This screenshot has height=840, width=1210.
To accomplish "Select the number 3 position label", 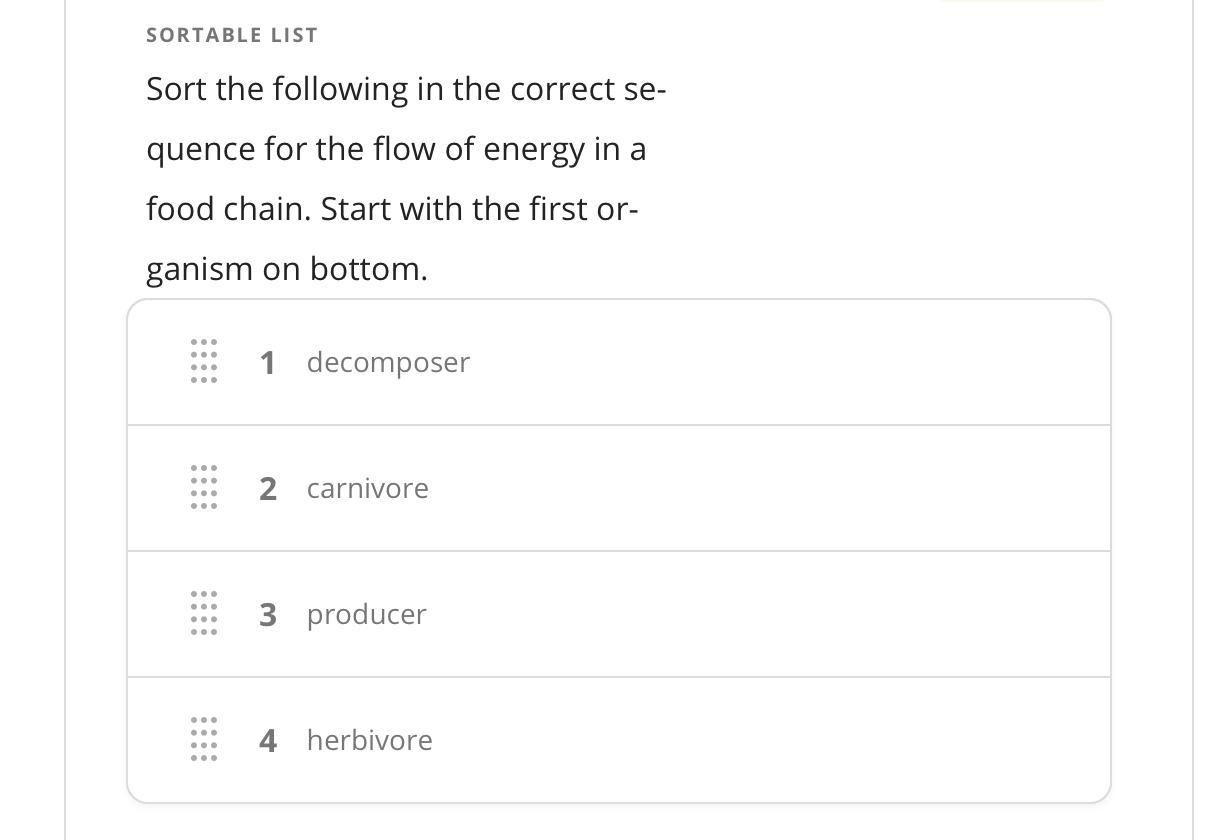I will click(267, 614).
